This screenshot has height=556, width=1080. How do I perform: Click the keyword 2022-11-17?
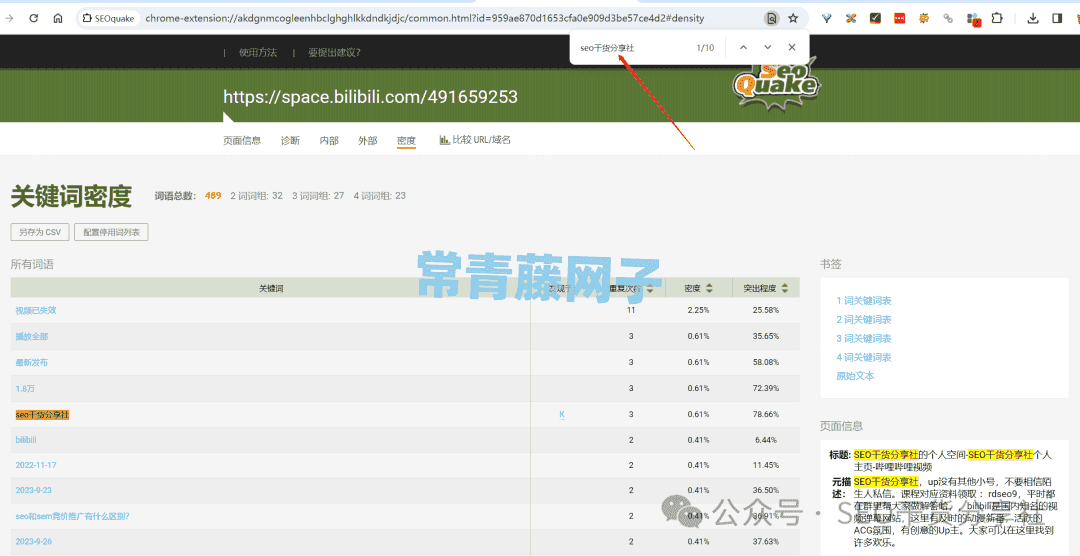click(36, 465)
